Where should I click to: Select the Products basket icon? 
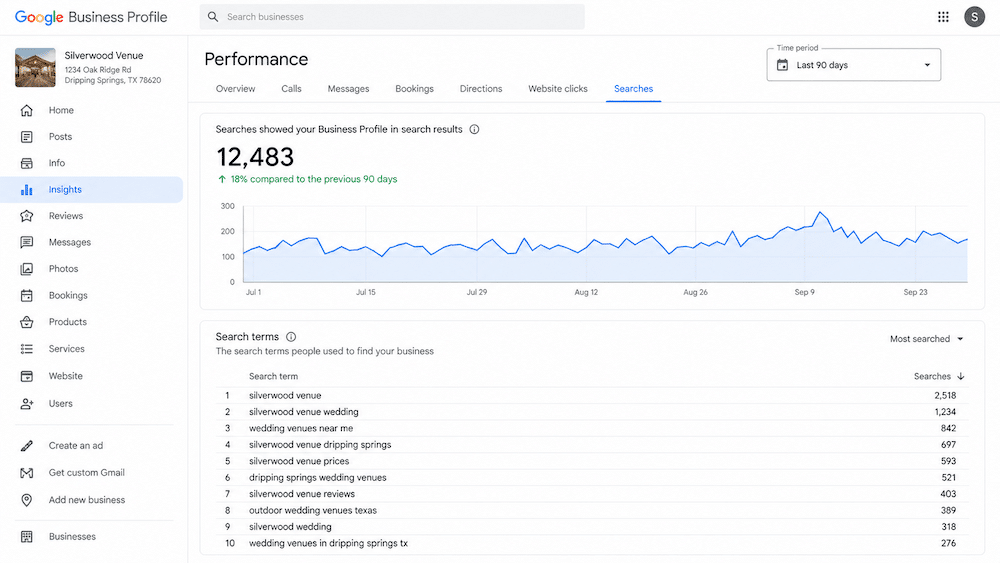[26, 322]
